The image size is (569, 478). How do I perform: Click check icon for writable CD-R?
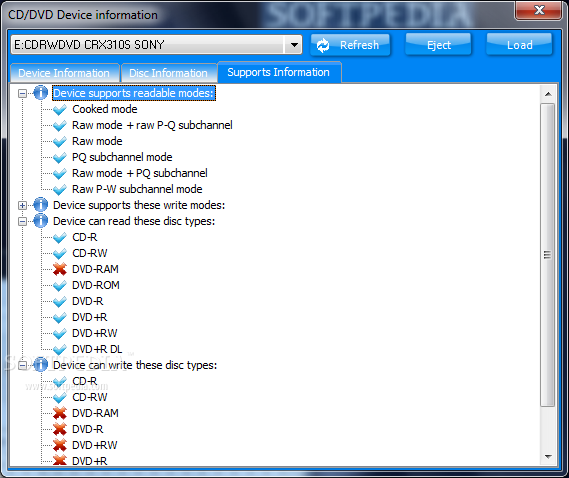pos(60,381)
